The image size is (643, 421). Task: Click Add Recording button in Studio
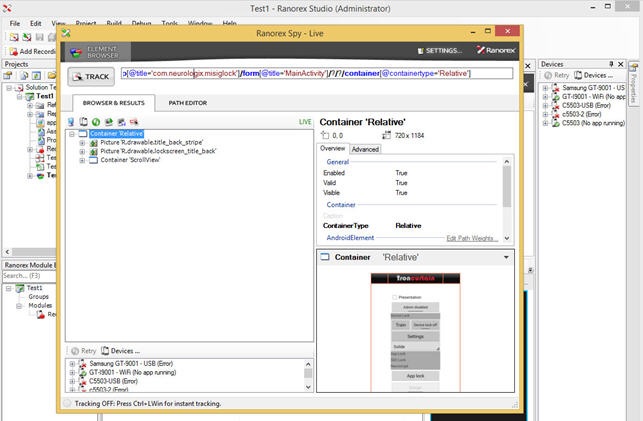[x=32, y=51]
